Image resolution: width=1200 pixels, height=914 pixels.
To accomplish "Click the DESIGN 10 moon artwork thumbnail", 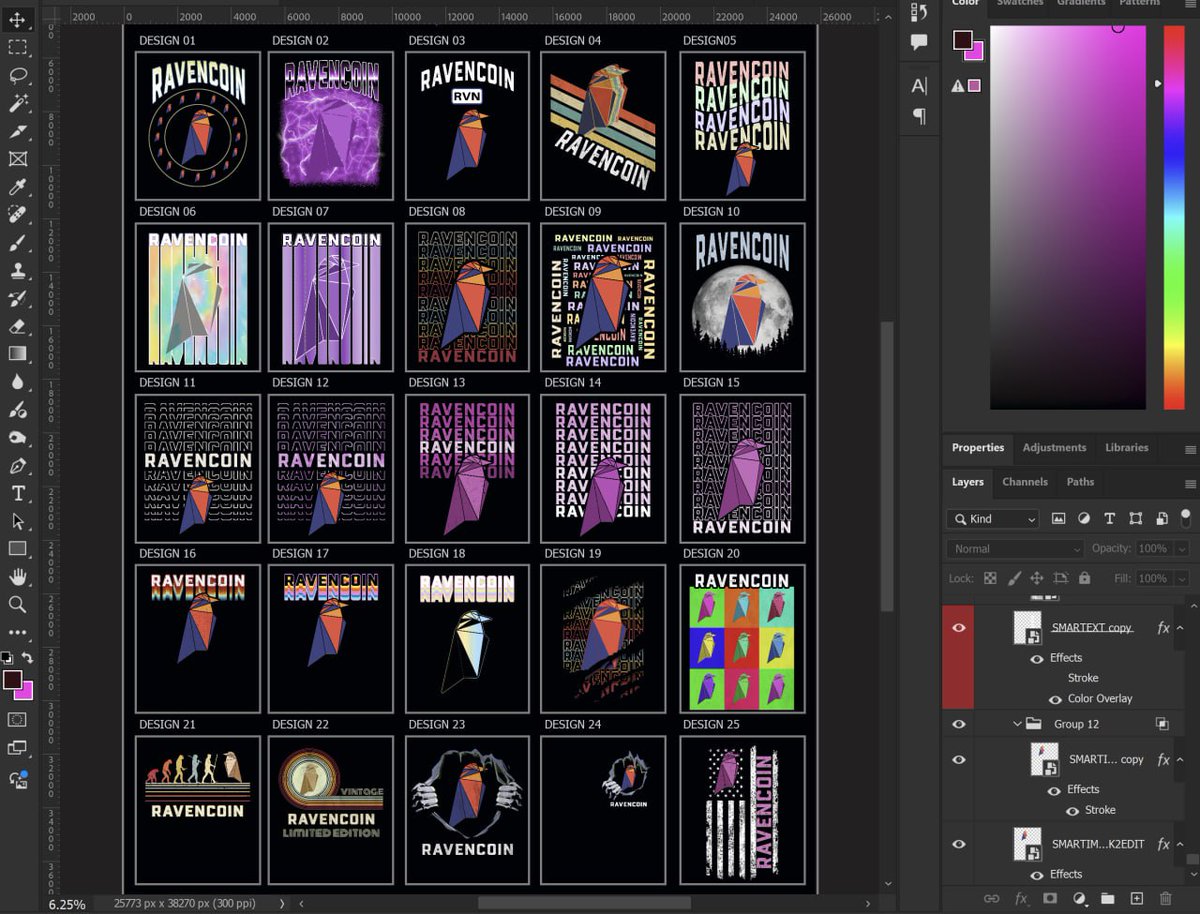I will point(742,298).
